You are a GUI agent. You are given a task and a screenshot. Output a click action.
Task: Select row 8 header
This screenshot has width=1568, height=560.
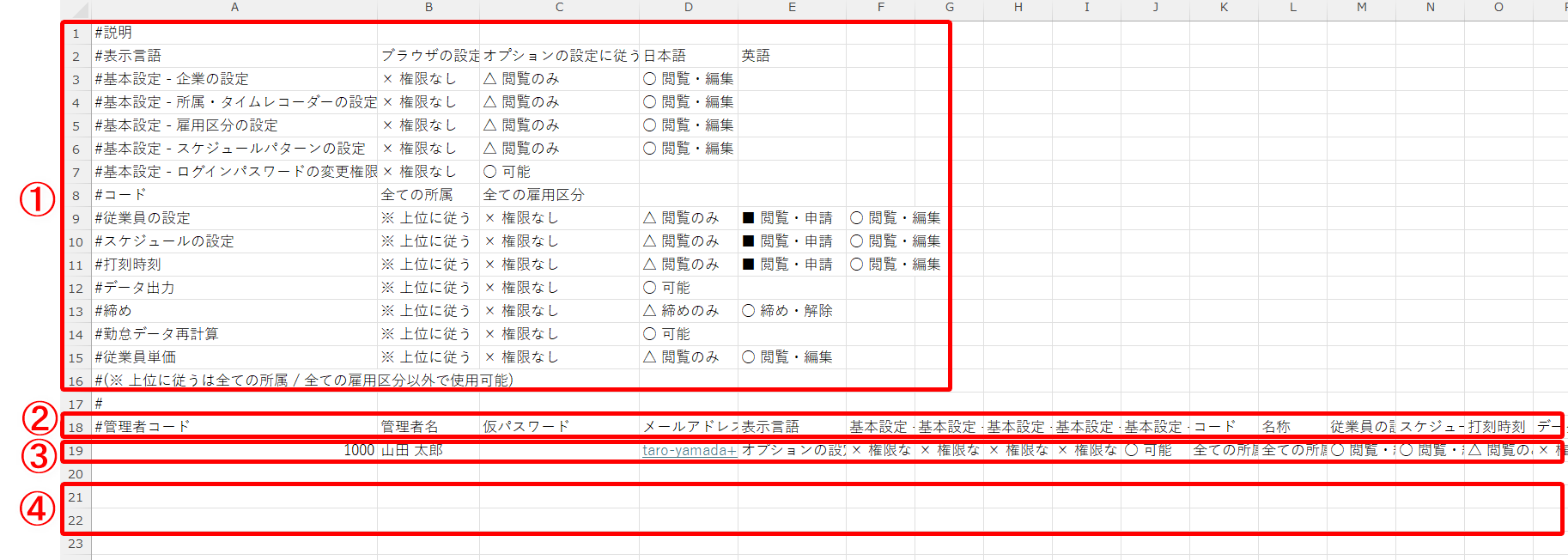click(x=76, y=195)
